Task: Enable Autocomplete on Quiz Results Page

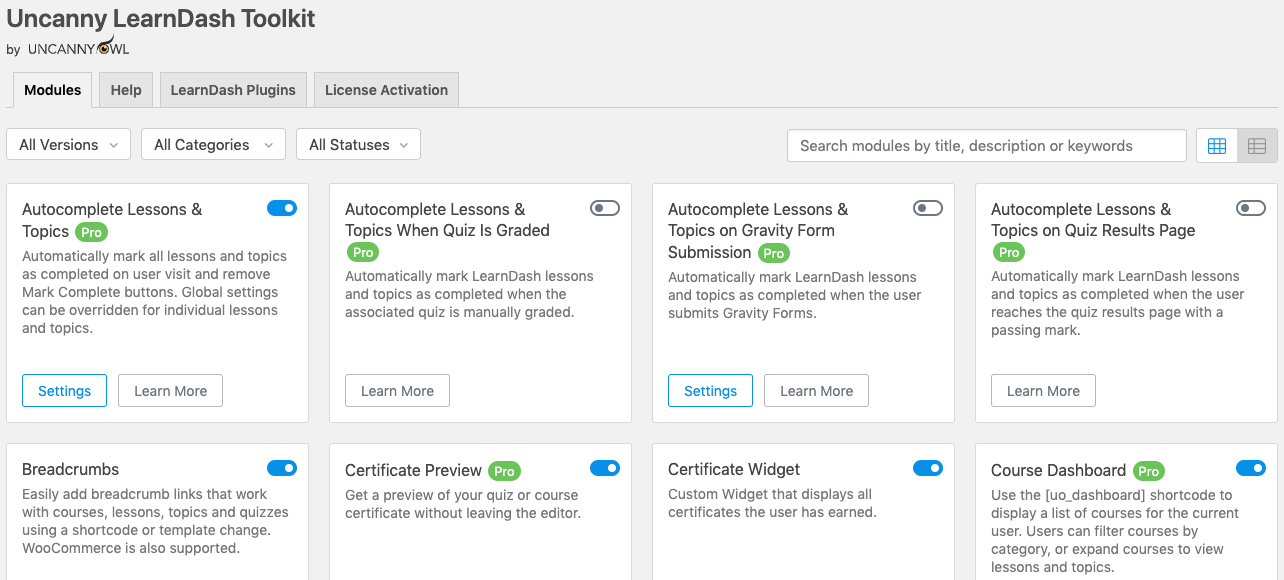Action: tap(1251, 208)
